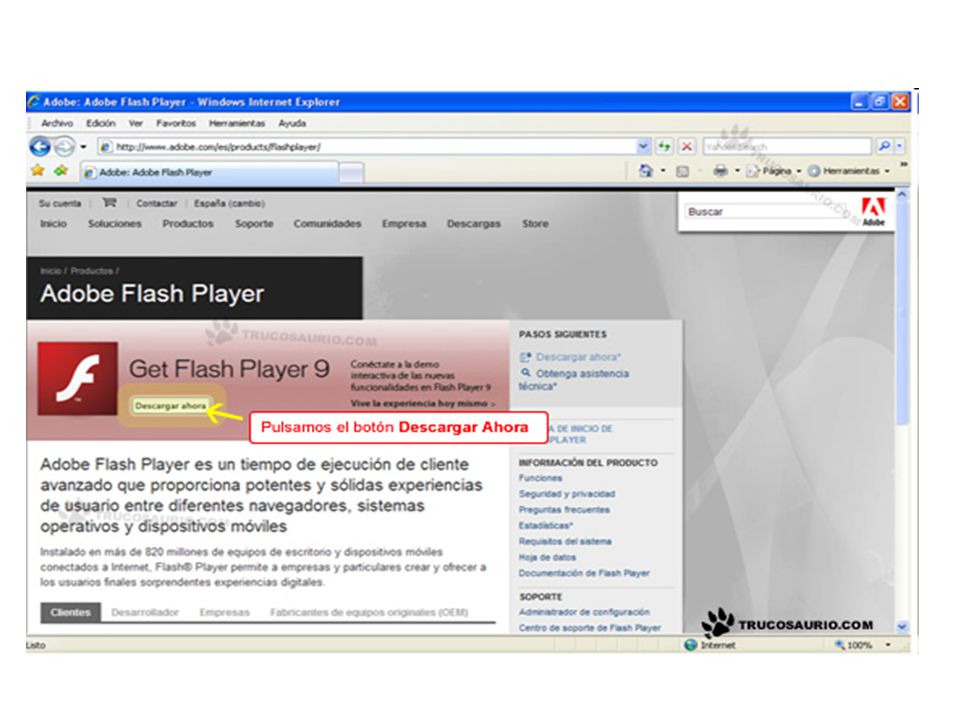Click Descargar ahora link under Pasos siguientes
Image resolution: width=960 pixels, height=720 pixels.
578,357
